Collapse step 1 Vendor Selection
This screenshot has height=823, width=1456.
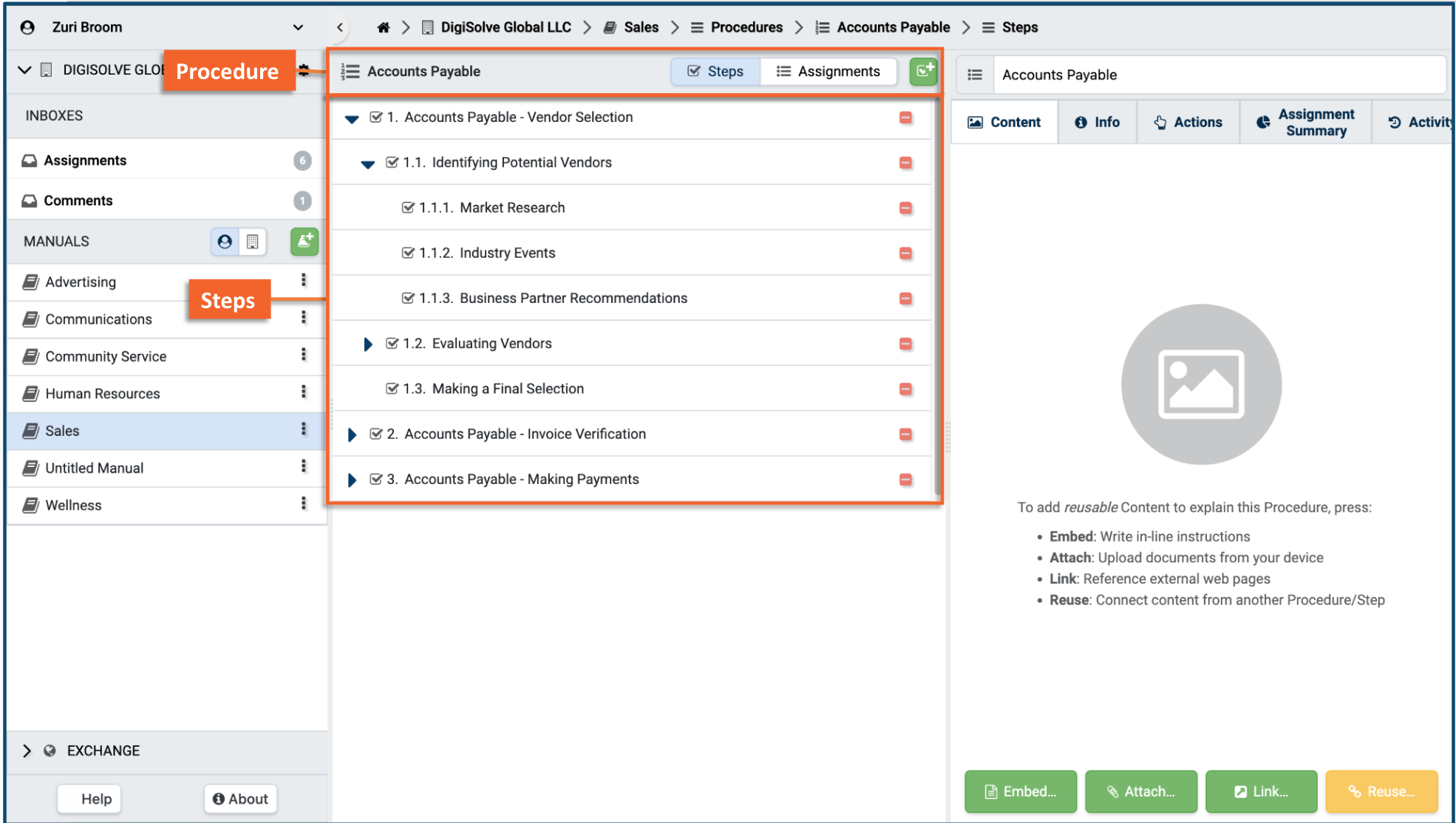tap(352, 118)
